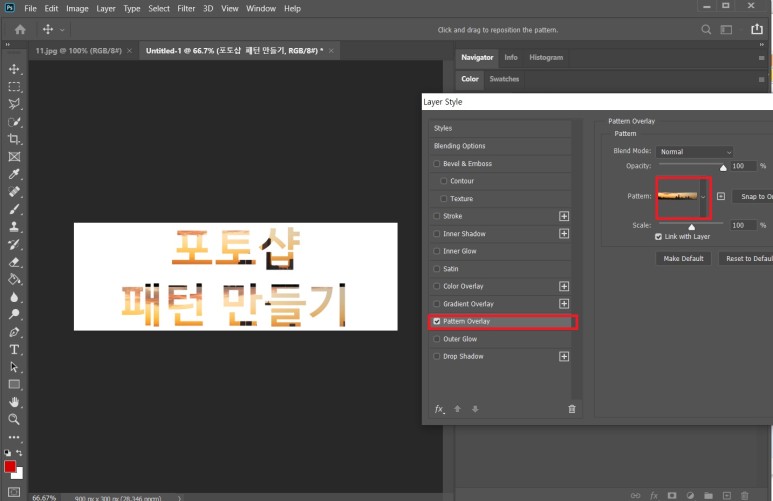Uncheck the Pattern Overlay checkbox
773x501 pixels.
pyautogui.click(x=437, y=322)
